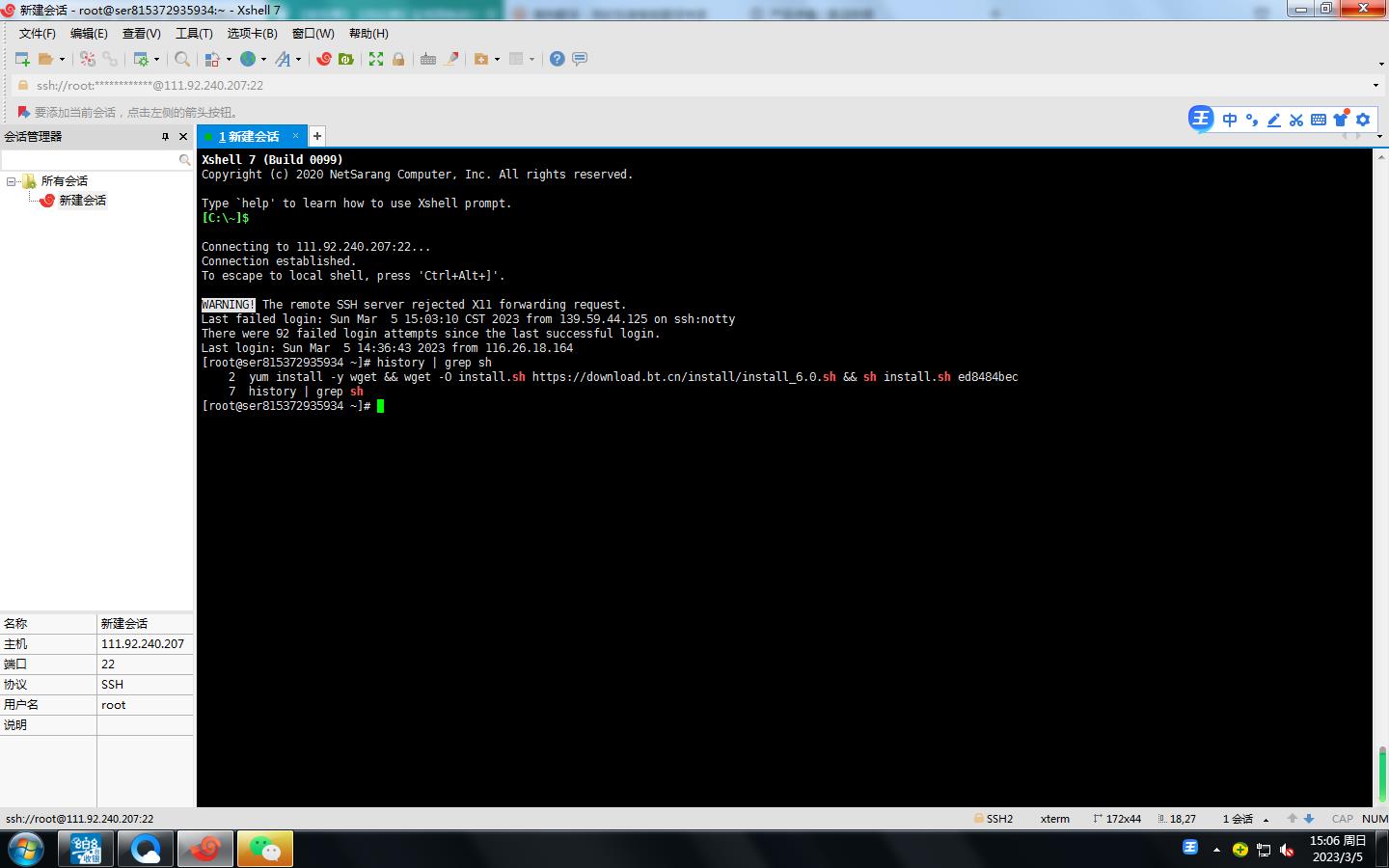Open the 帮助(H) menu
The height and width of the screenshot is (868, 1389).
pos(368,33)
